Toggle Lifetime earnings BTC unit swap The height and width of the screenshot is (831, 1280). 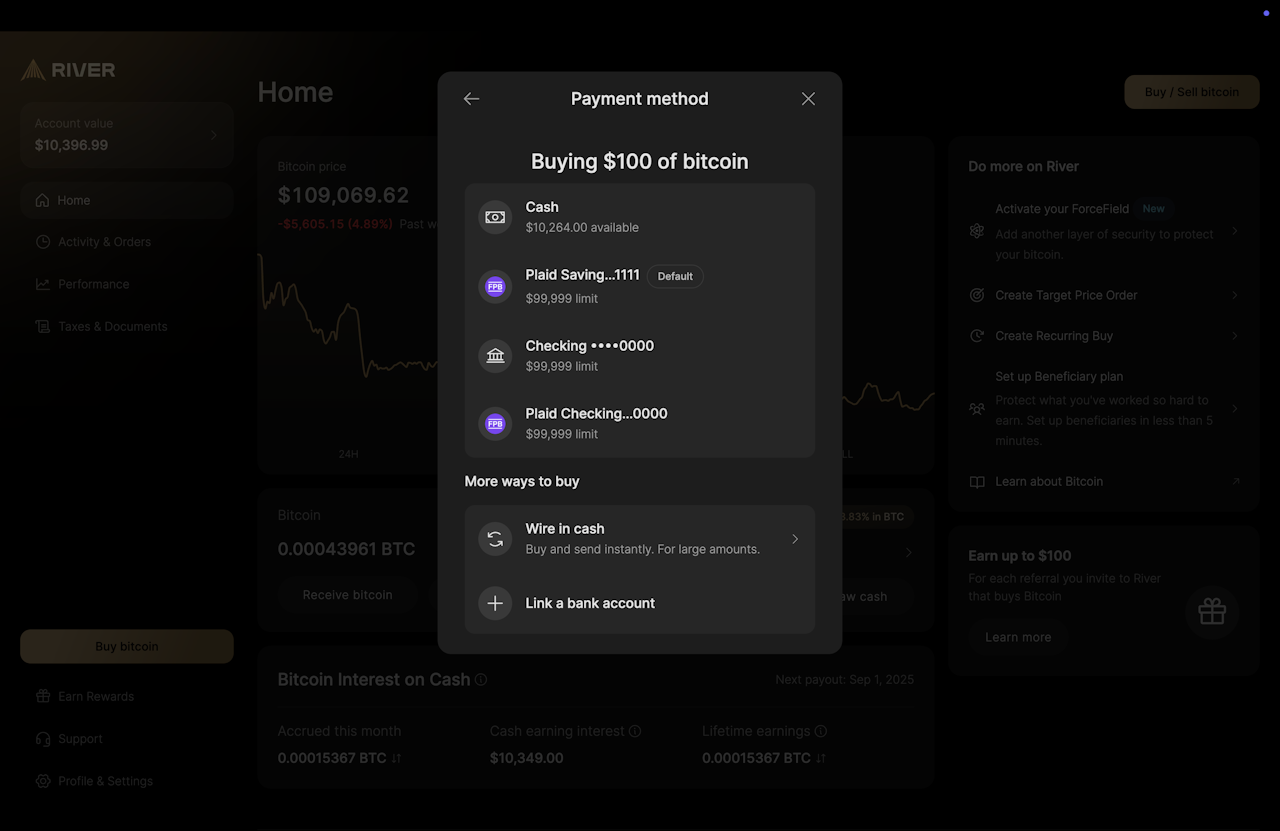point(821,759)
